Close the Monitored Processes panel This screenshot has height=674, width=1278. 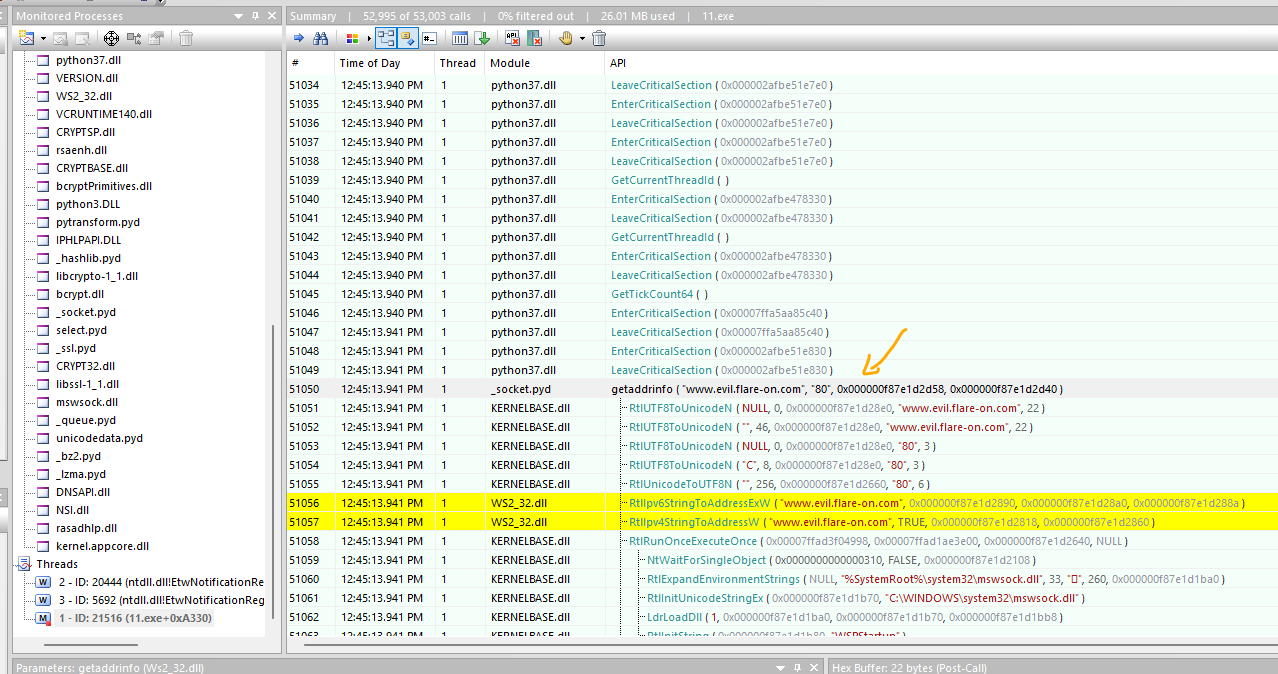tap(272, 16)
